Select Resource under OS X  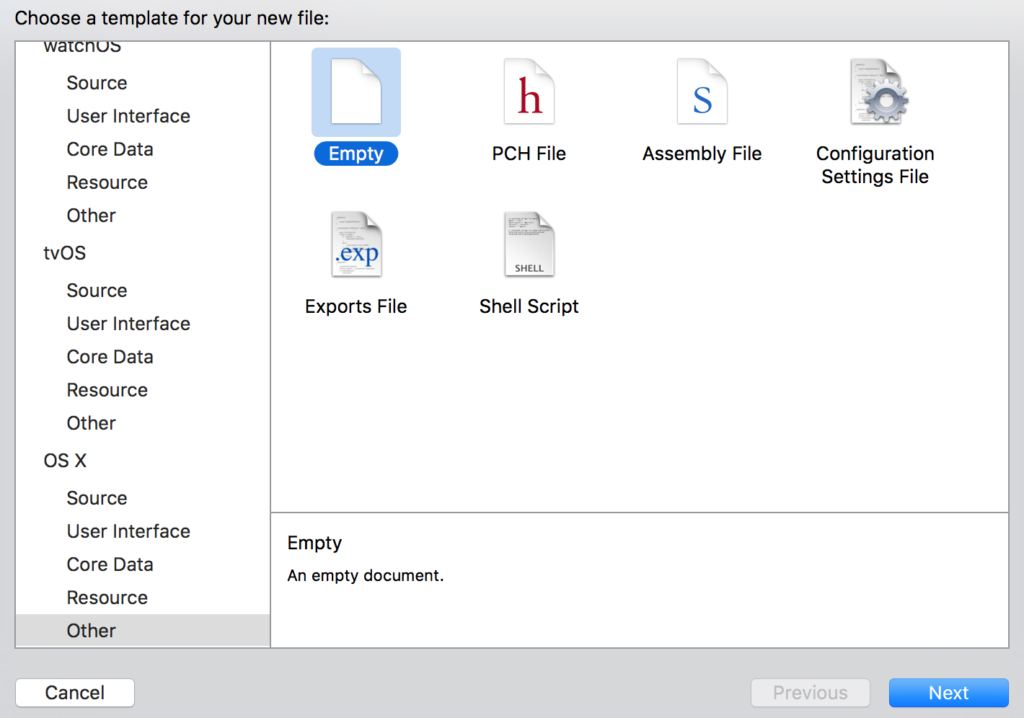coord(107,597)
